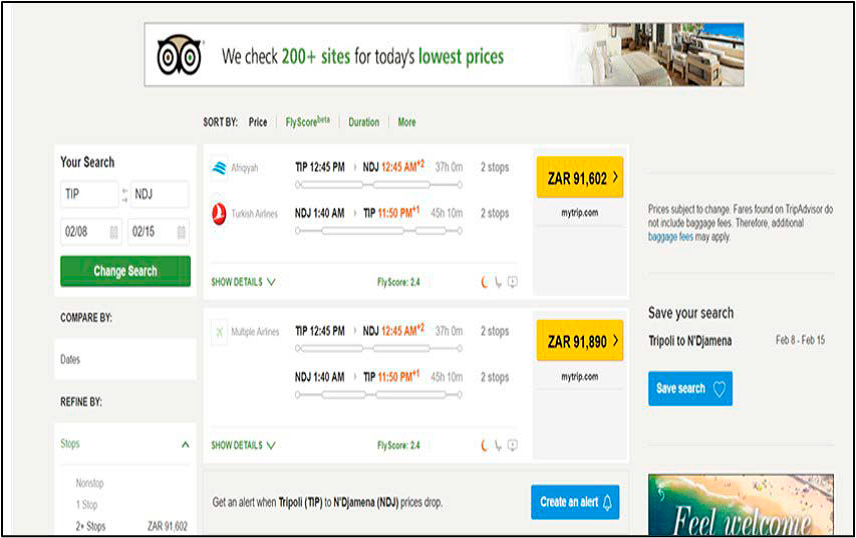The height and width of the screenshot is (538, 856).
Task: Click the Turkish Airlines logo
Action: click(x=220, y=213)
